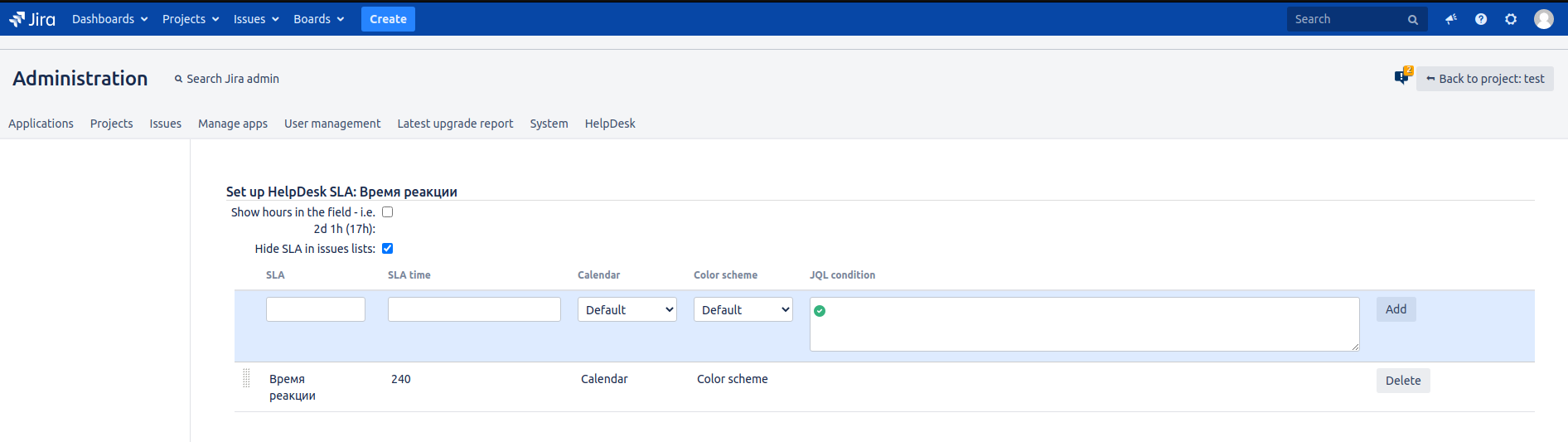Open the Applications admin tab

click(41, 124)
